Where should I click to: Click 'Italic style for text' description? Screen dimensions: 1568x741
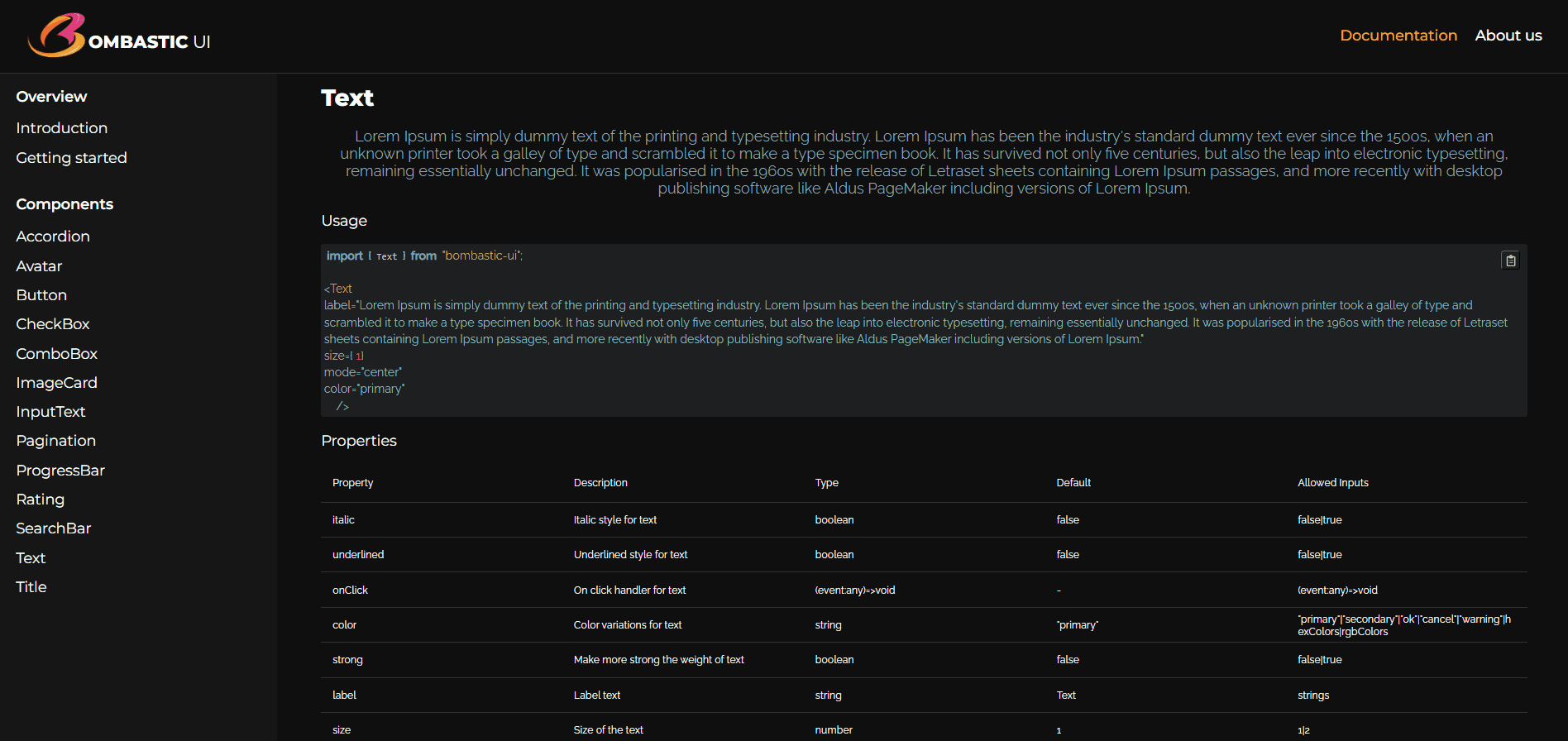tap(615, 520)
